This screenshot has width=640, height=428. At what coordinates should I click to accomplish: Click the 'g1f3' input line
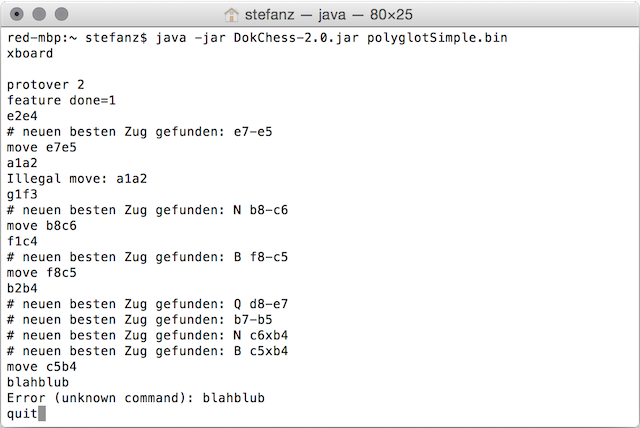22,194
